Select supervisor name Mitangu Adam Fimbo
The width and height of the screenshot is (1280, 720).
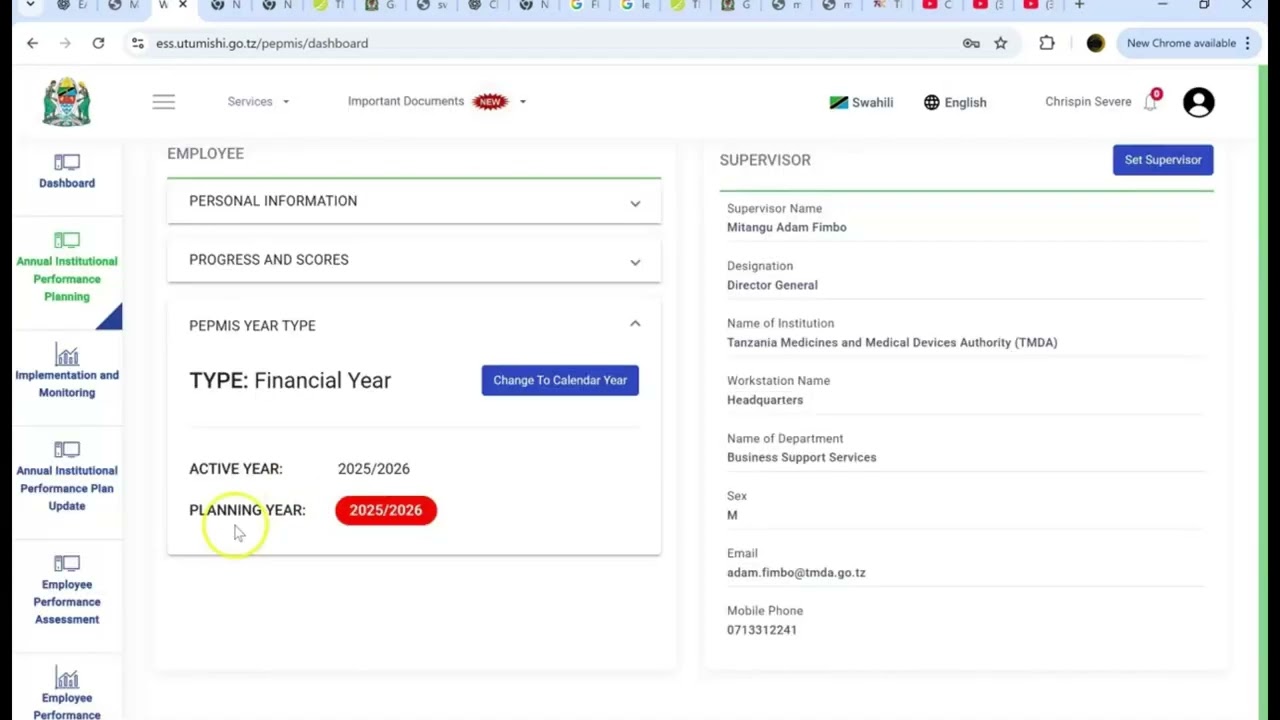(x=787, y=227)
